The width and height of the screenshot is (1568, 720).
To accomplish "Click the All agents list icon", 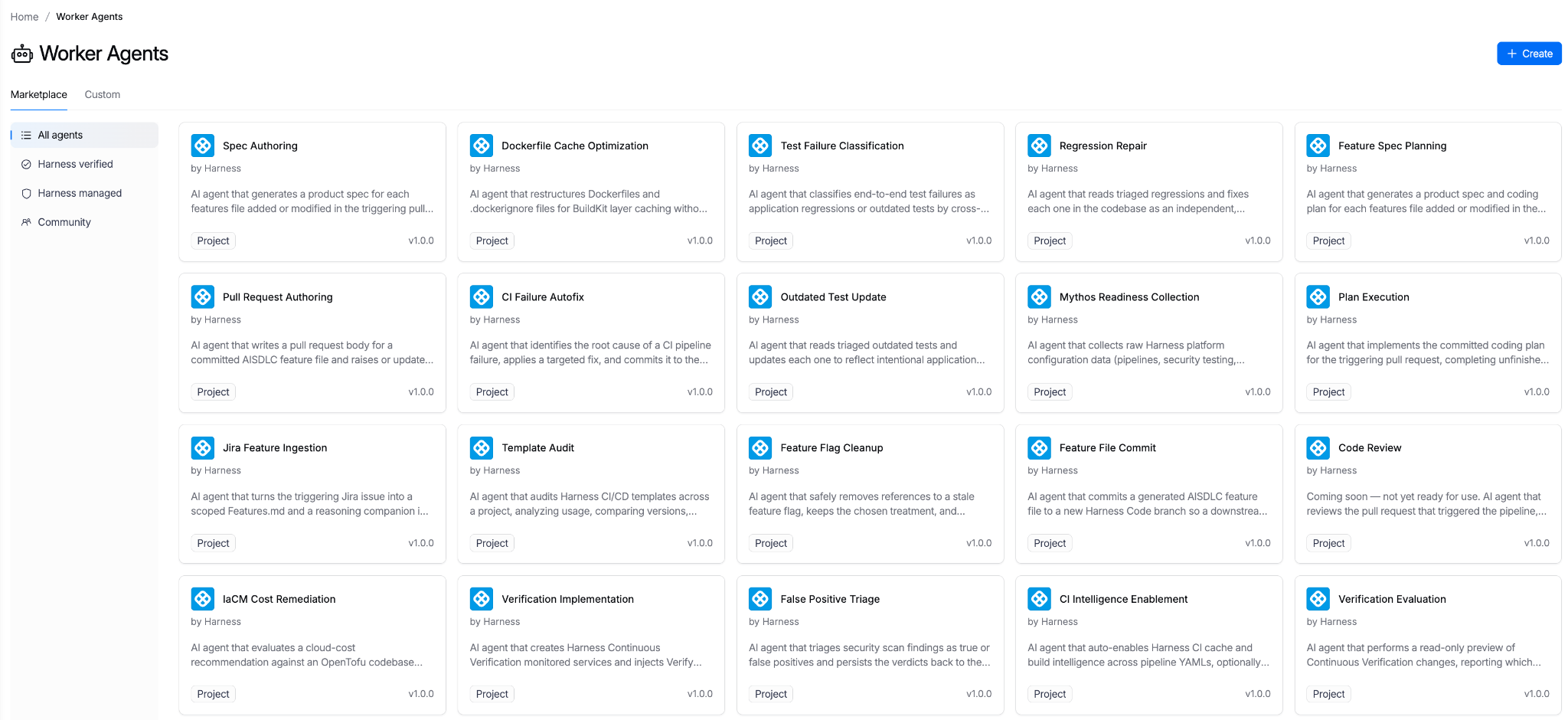I will (x=26, y=135).
